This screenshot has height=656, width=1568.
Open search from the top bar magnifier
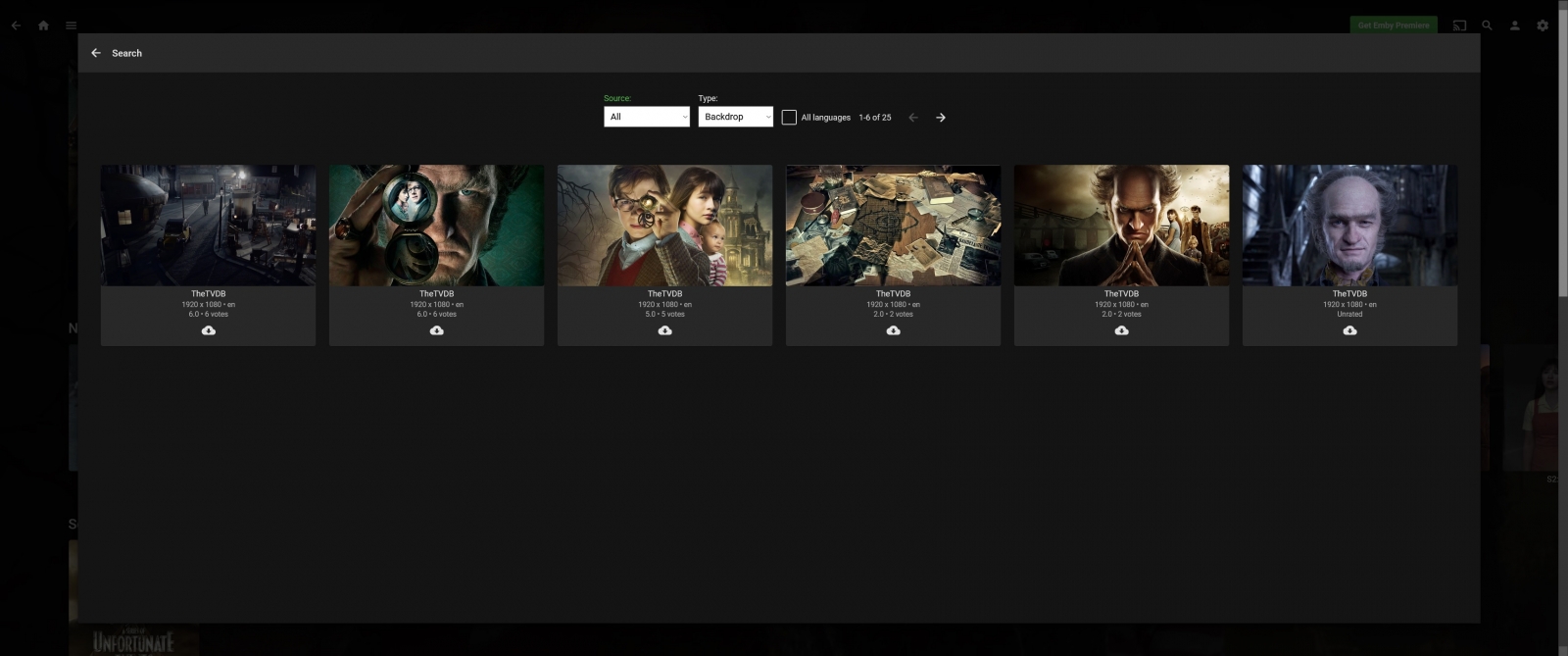pyautogui.click(x=1487, y=25)
